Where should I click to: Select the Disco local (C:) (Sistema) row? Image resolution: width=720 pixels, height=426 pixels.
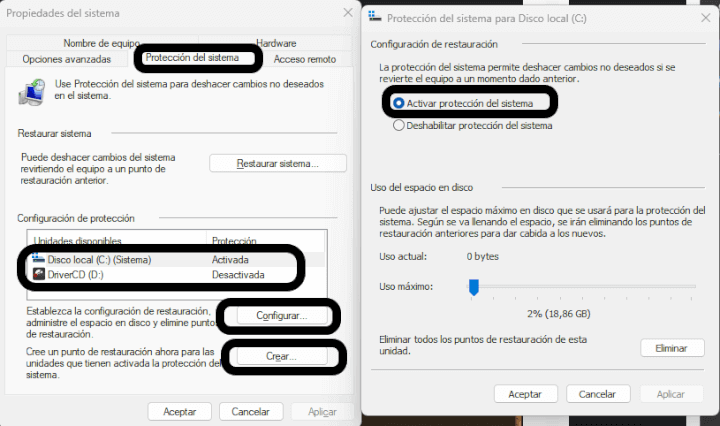click(x=176, y=260)
